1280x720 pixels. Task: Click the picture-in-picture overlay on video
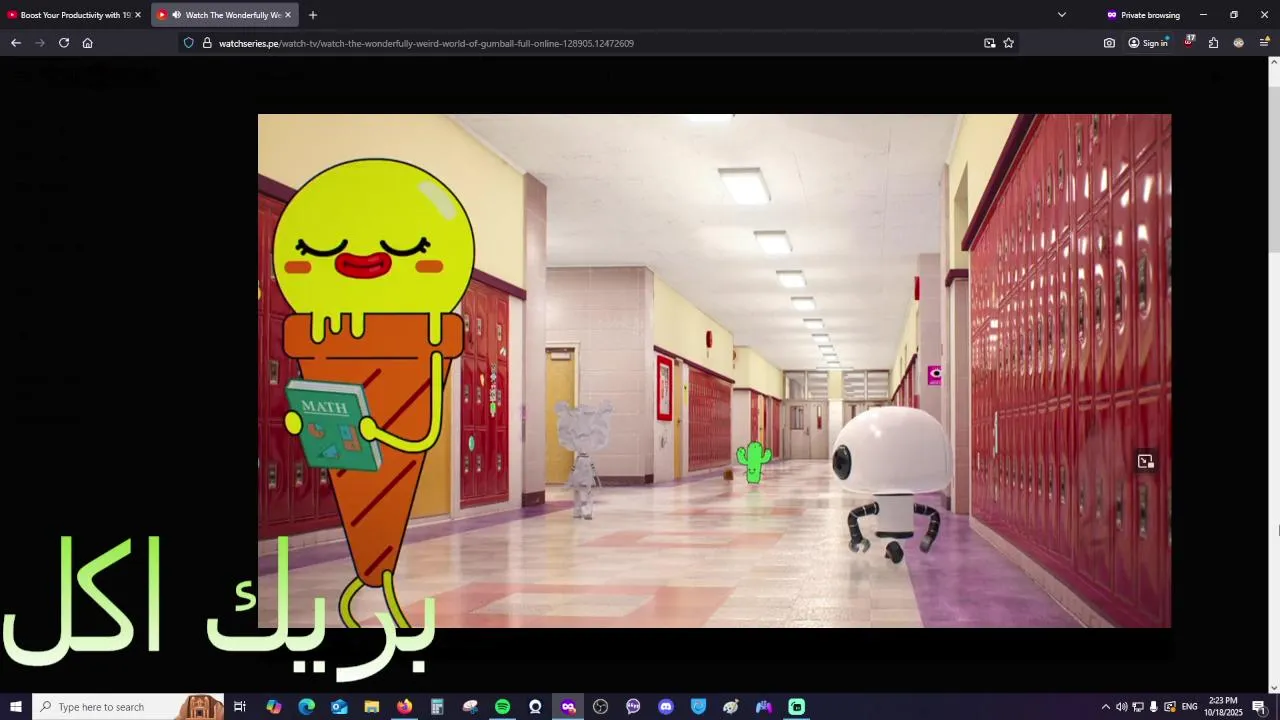(x=1146, y=461)
